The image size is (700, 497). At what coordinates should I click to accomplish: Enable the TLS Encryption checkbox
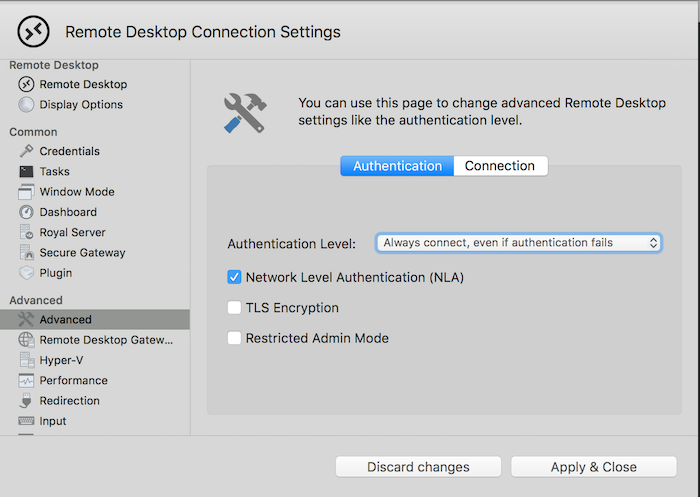coord(235,308)
